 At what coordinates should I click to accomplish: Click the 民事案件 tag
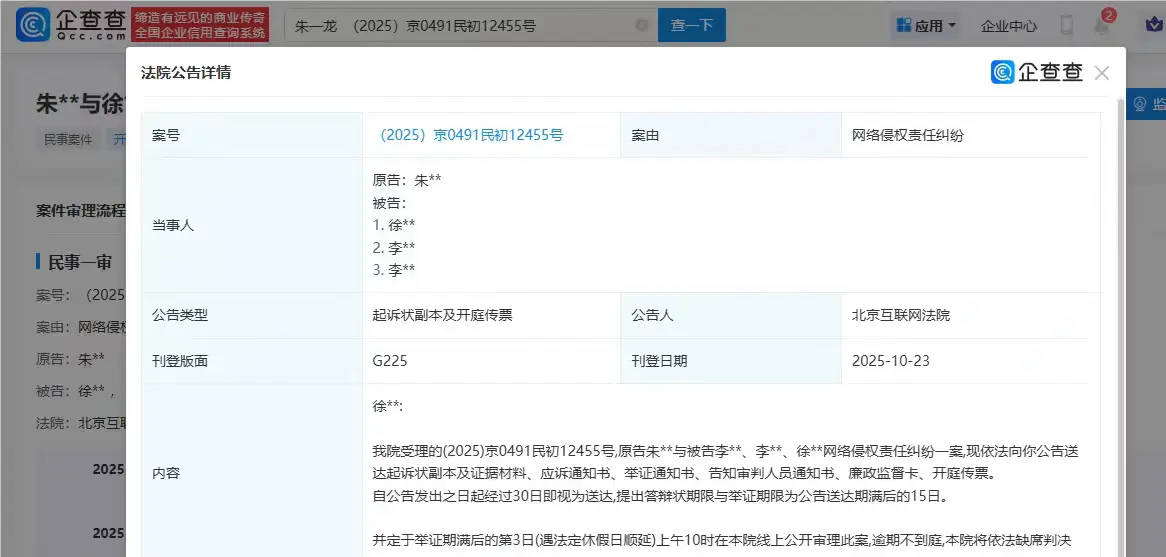[x=68, y=140]
